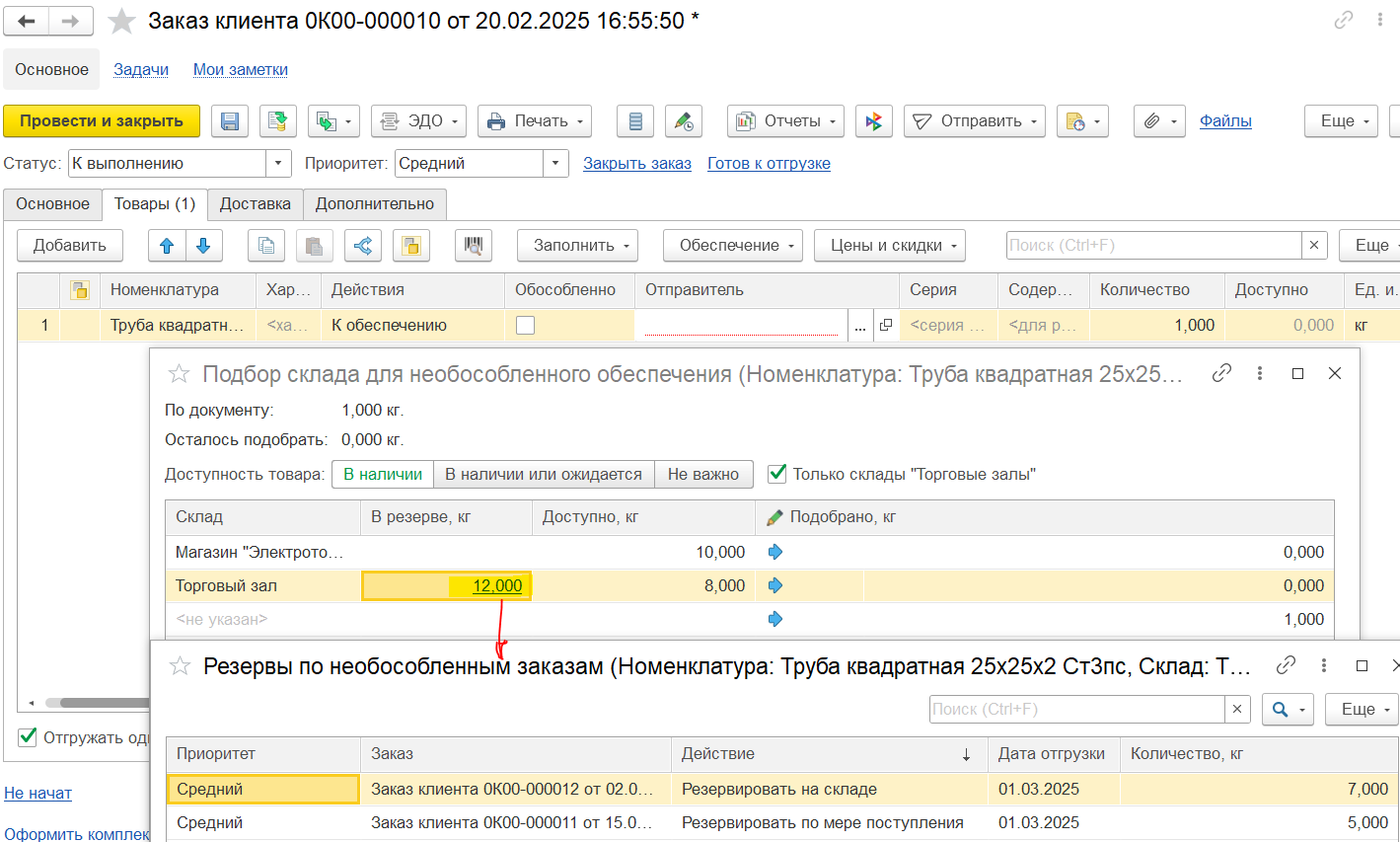The height and width of the screenshot is (842, 1400).
Task: Click the paperclip attachments icon
Action: [x=1151, y=121]
